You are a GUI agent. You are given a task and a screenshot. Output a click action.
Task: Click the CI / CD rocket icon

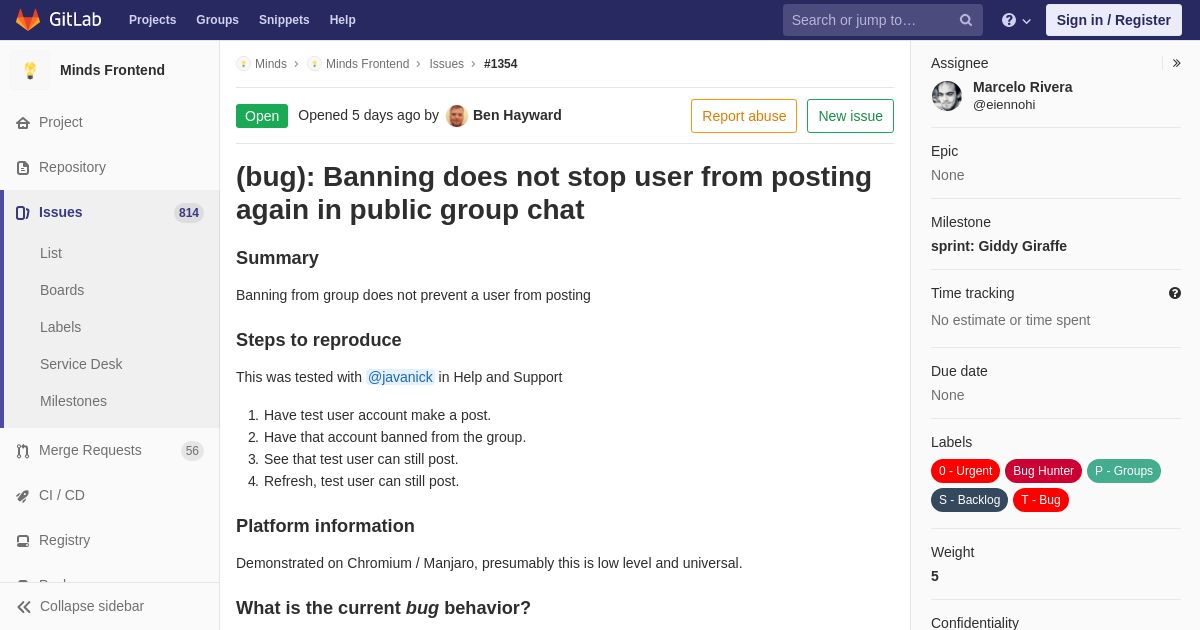point(23,496)
